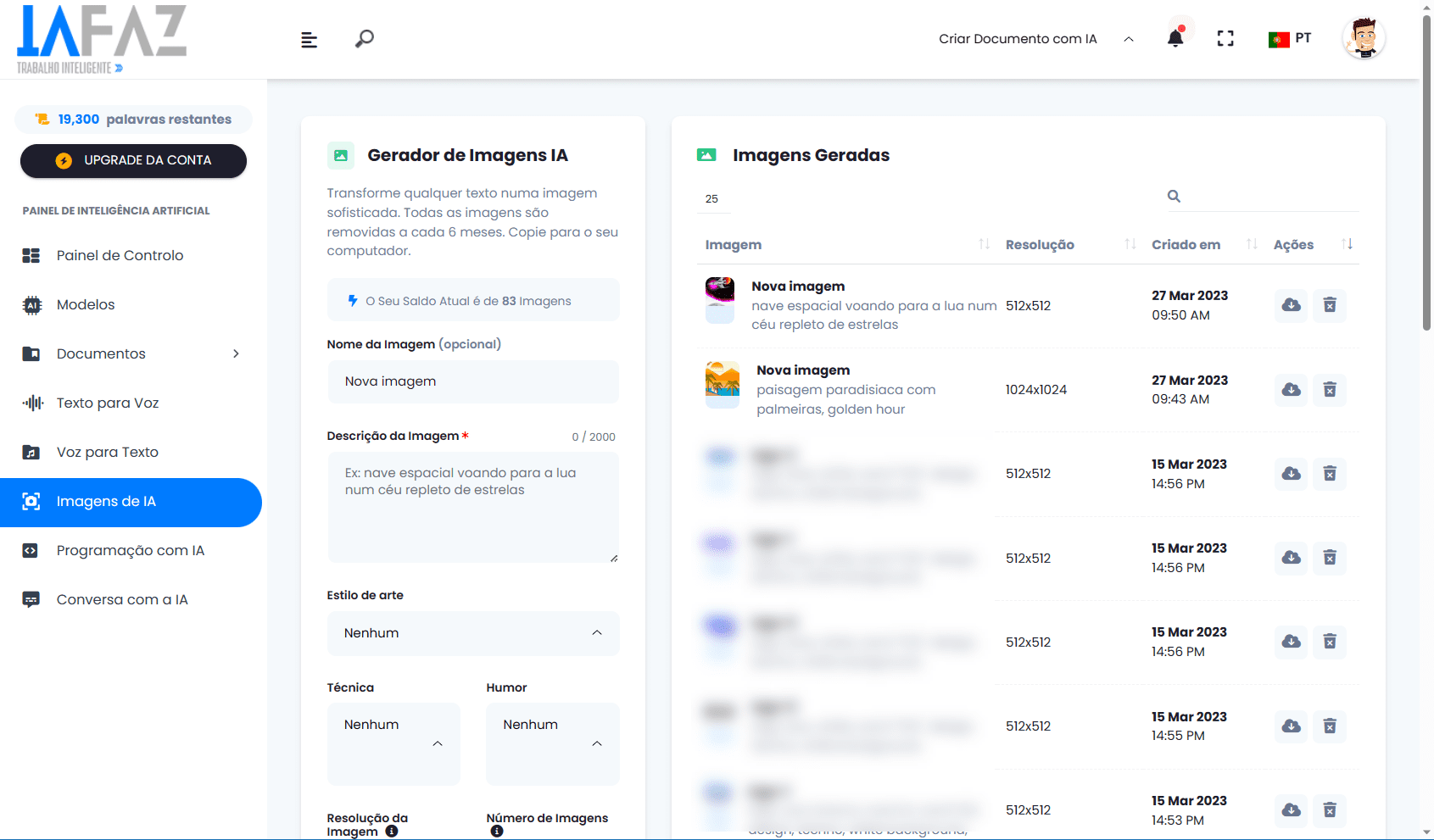The width and height of the screenshot is (1434, 840).
Task: Open the paradise landscape image thumbnail
Action: tap(723, 383)
